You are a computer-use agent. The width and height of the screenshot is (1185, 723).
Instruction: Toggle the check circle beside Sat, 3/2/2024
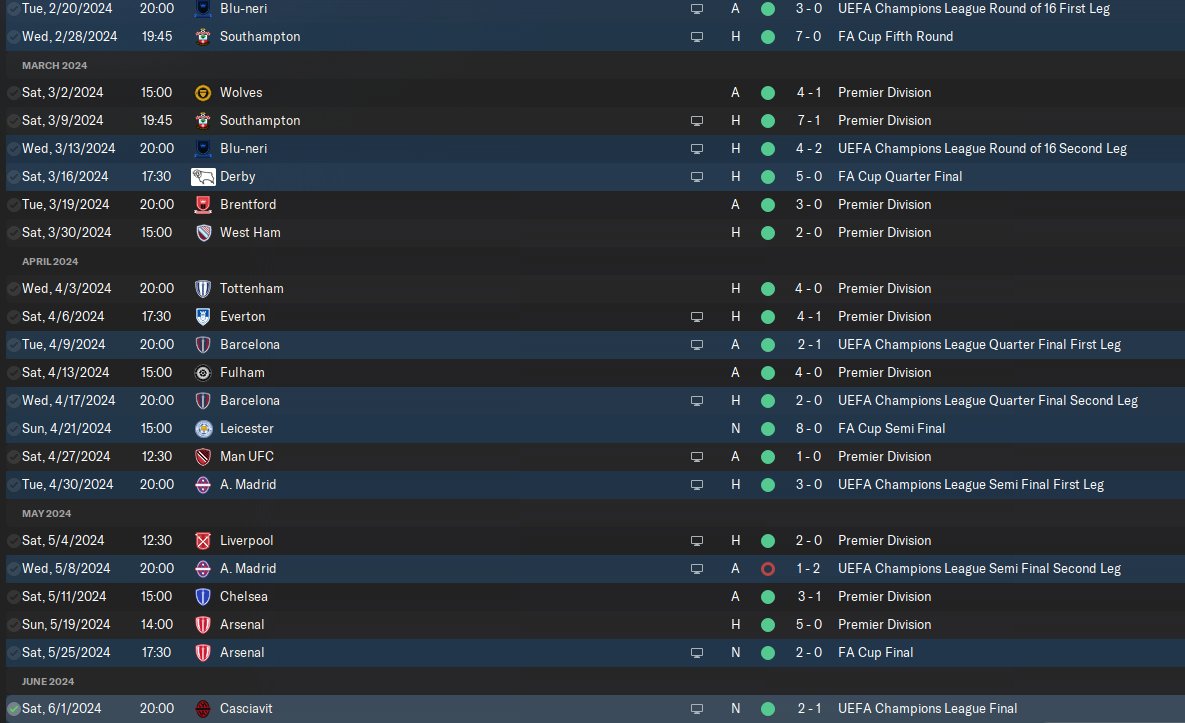click(x=14, y=93)
